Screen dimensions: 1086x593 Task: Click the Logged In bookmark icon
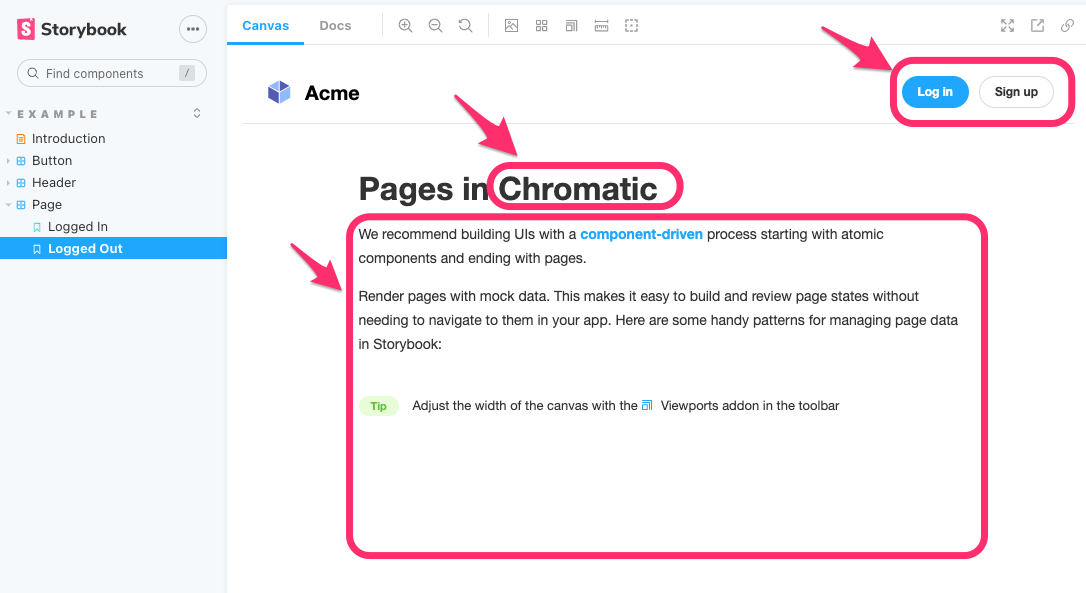[x=37, y=227]
